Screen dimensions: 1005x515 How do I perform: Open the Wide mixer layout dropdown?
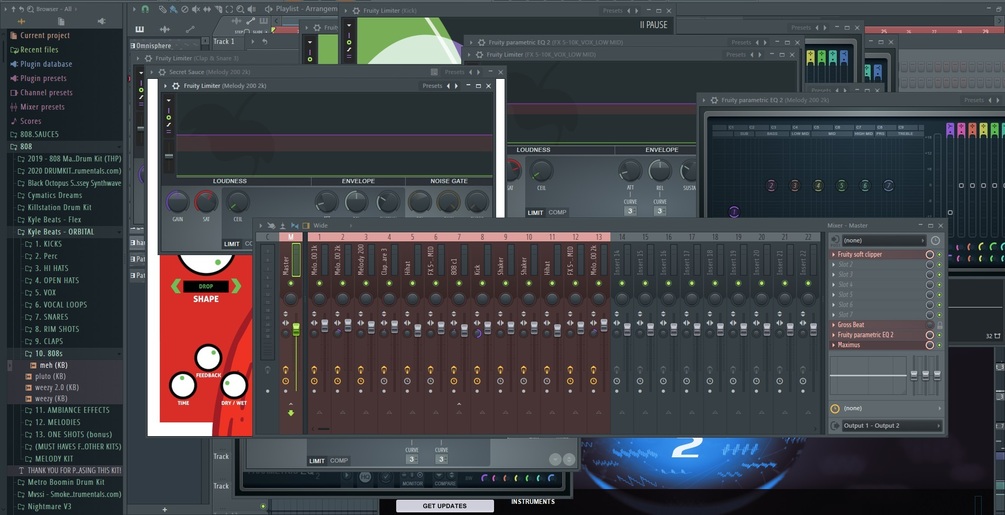pos(332,225)
